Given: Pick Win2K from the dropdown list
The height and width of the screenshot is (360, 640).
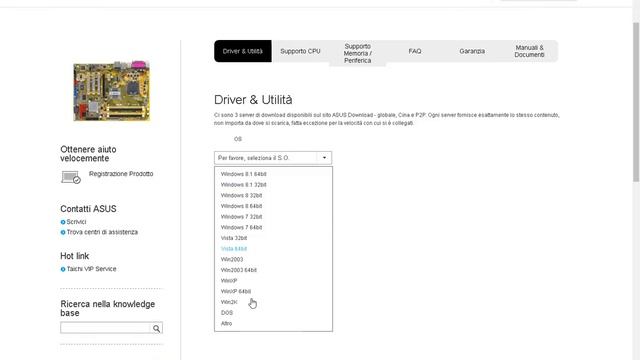Looking at the screenshot, I should pyautogui.click(x=229, y=302).
